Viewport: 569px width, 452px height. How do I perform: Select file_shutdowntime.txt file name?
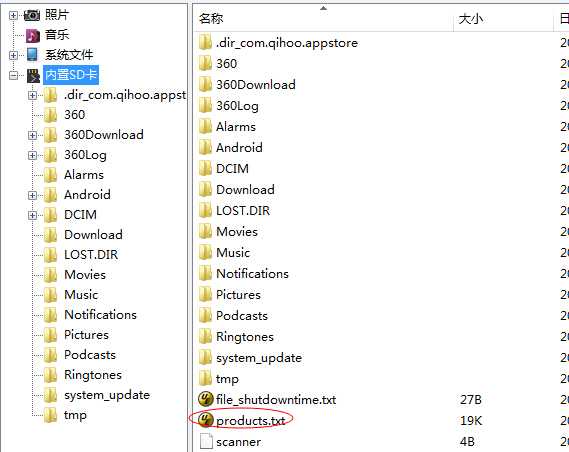276,400
